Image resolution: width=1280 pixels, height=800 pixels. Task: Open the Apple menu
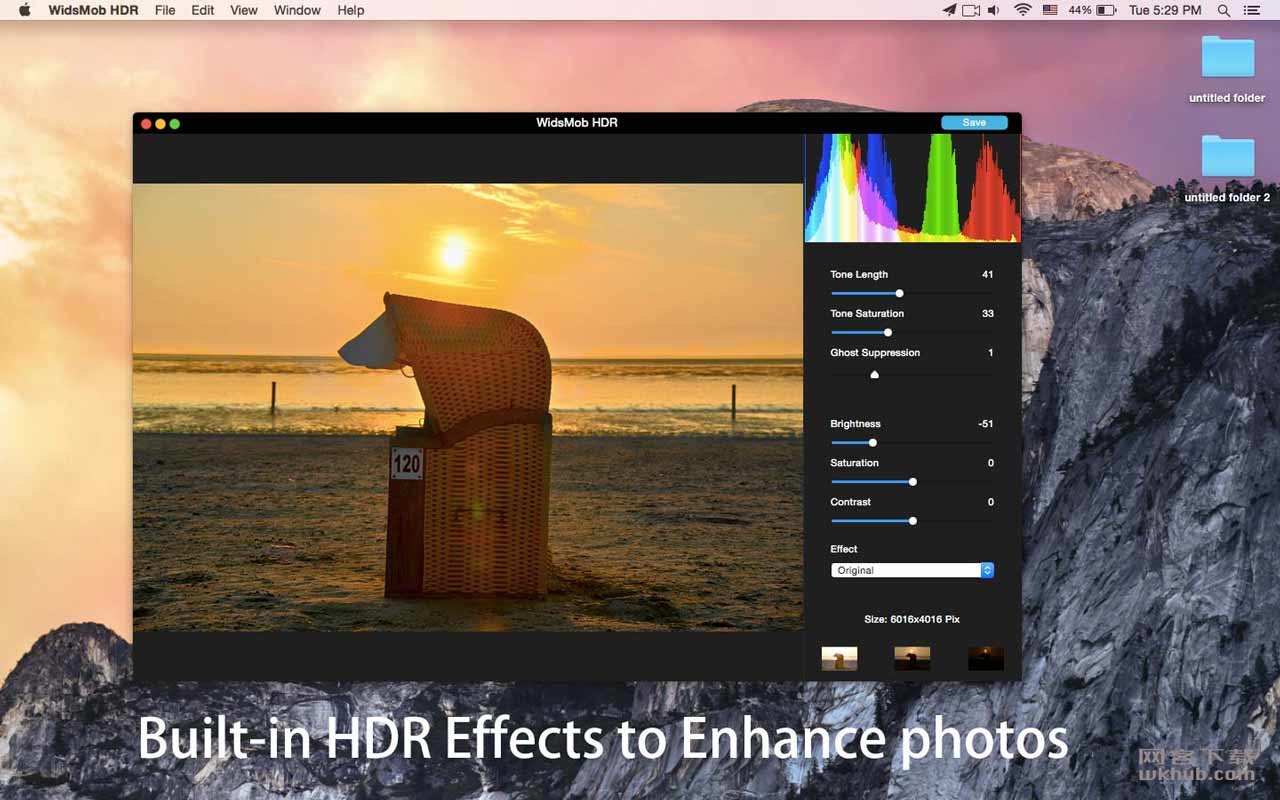[25, 10]
